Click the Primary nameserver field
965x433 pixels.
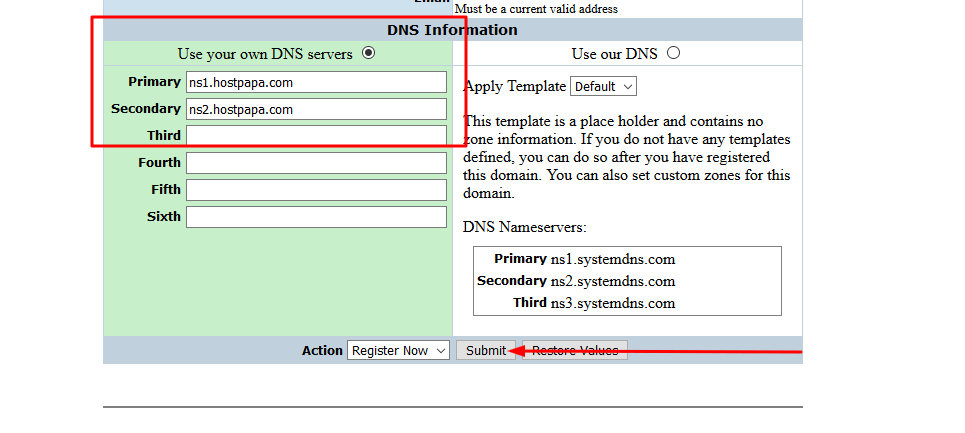tap(316, 82)
